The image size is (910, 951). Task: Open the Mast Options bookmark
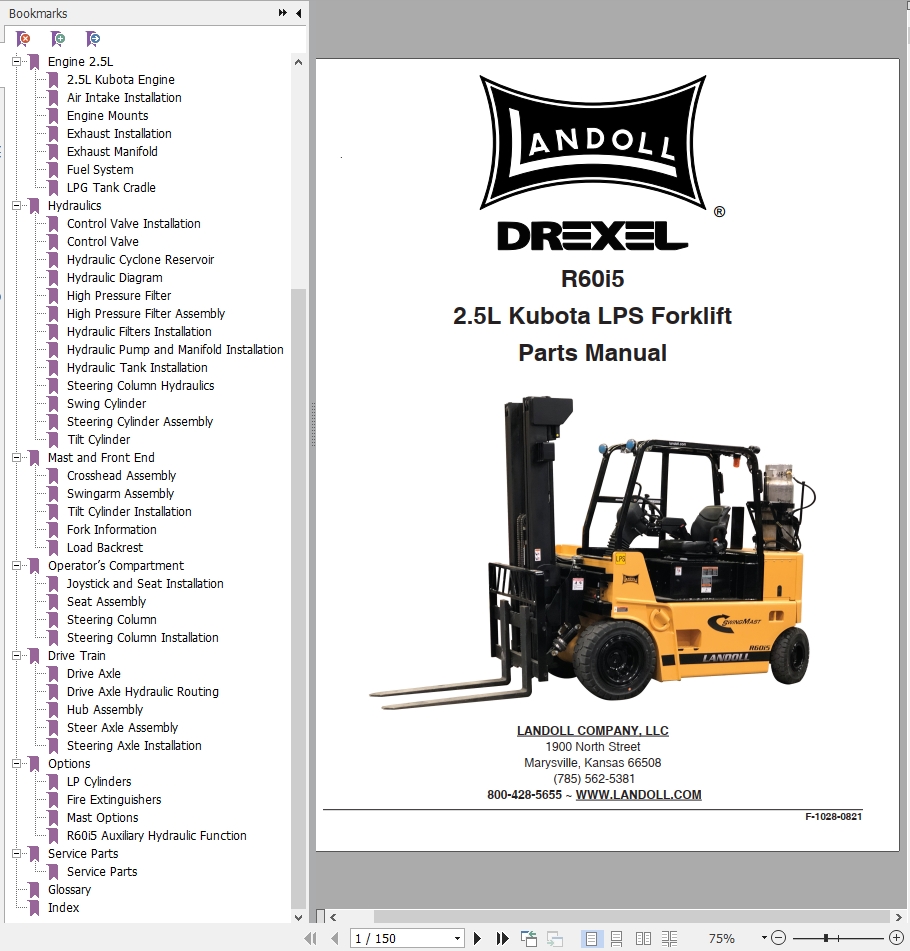pos(103,818)
